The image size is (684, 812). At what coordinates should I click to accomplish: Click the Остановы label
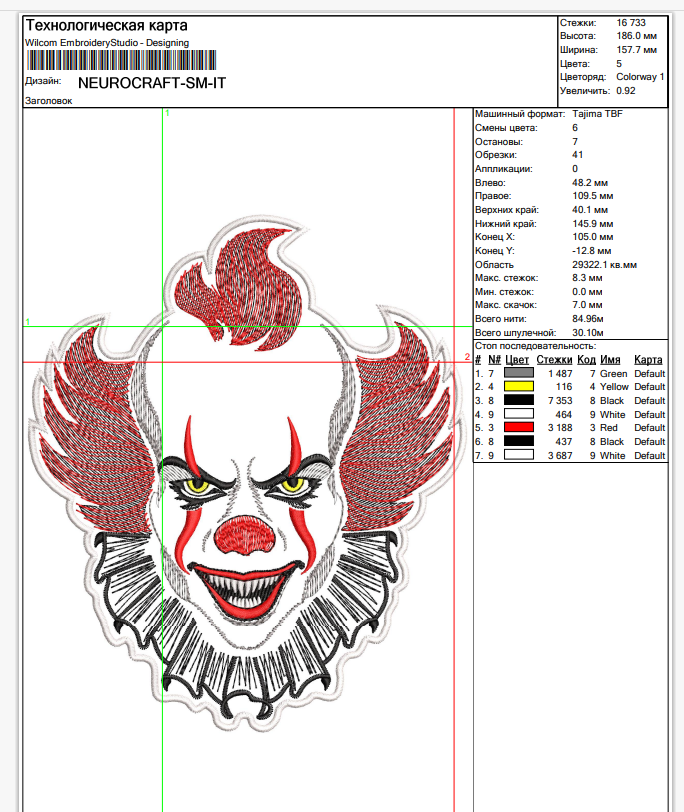499,142
